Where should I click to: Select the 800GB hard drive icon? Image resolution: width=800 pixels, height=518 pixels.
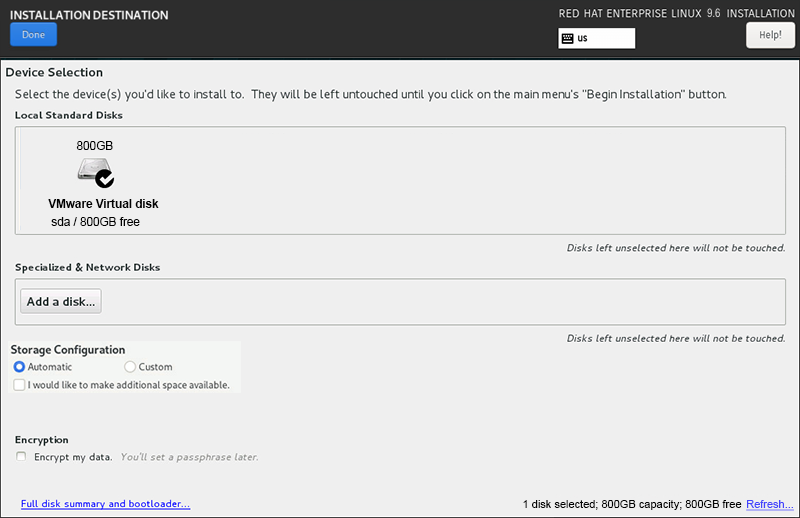pos(91,169)
